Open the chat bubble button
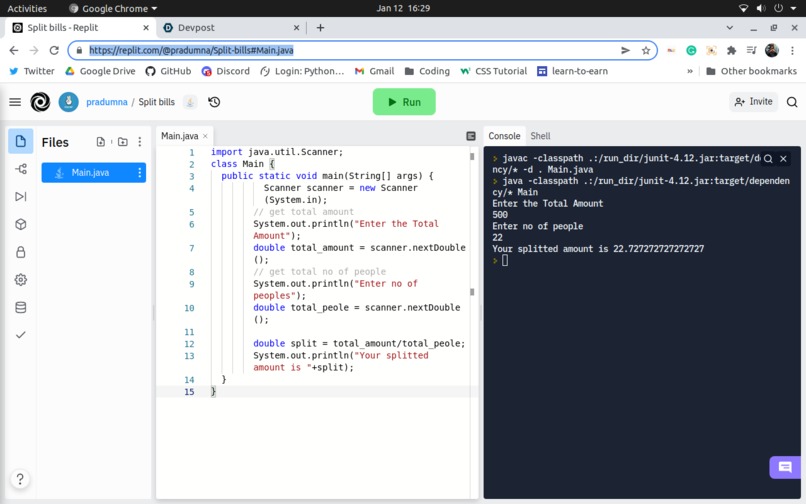806x504 pixels. [785, 467]
